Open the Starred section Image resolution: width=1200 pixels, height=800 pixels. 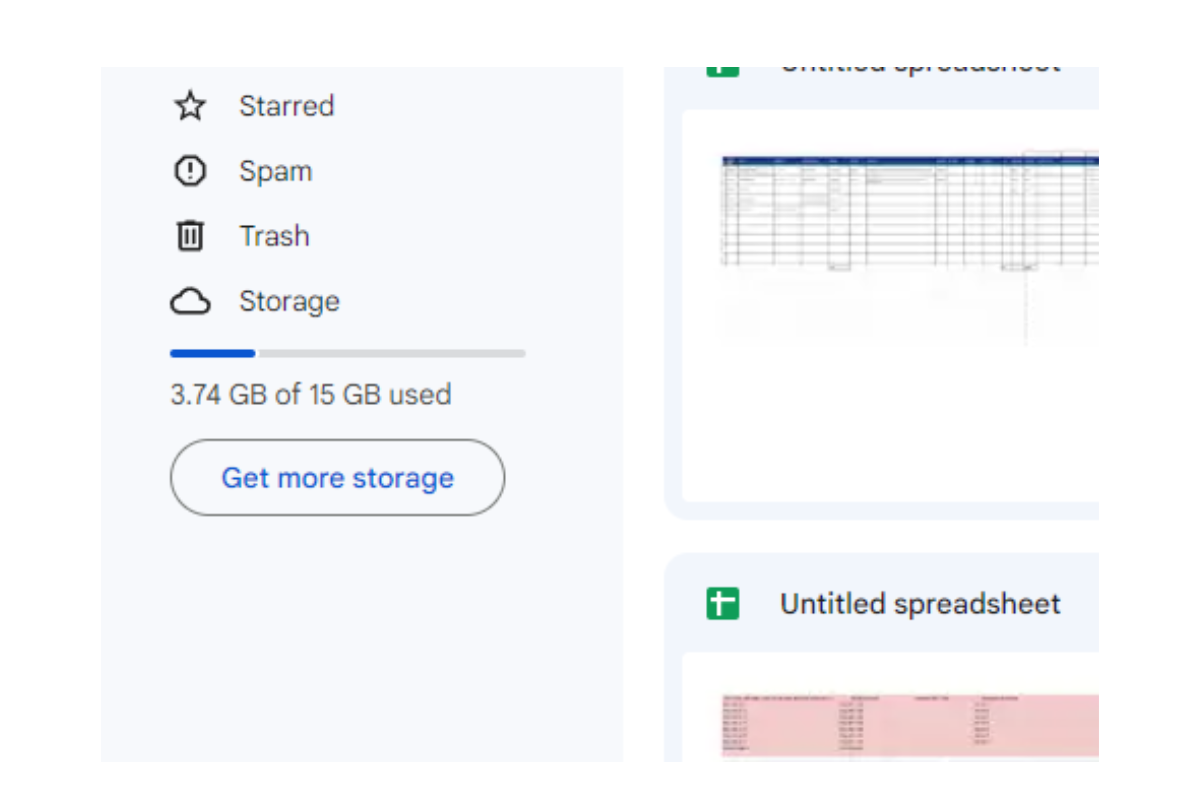coord(286,106)
